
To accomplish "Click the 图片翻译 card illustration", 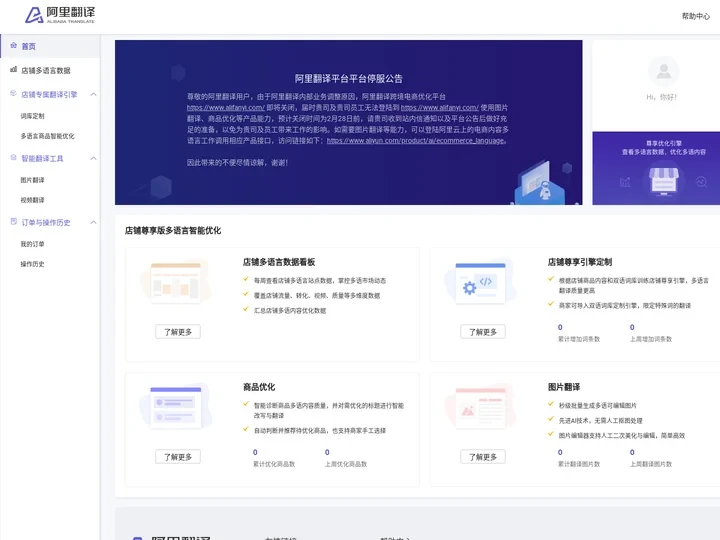I will [x=480, y=407].
